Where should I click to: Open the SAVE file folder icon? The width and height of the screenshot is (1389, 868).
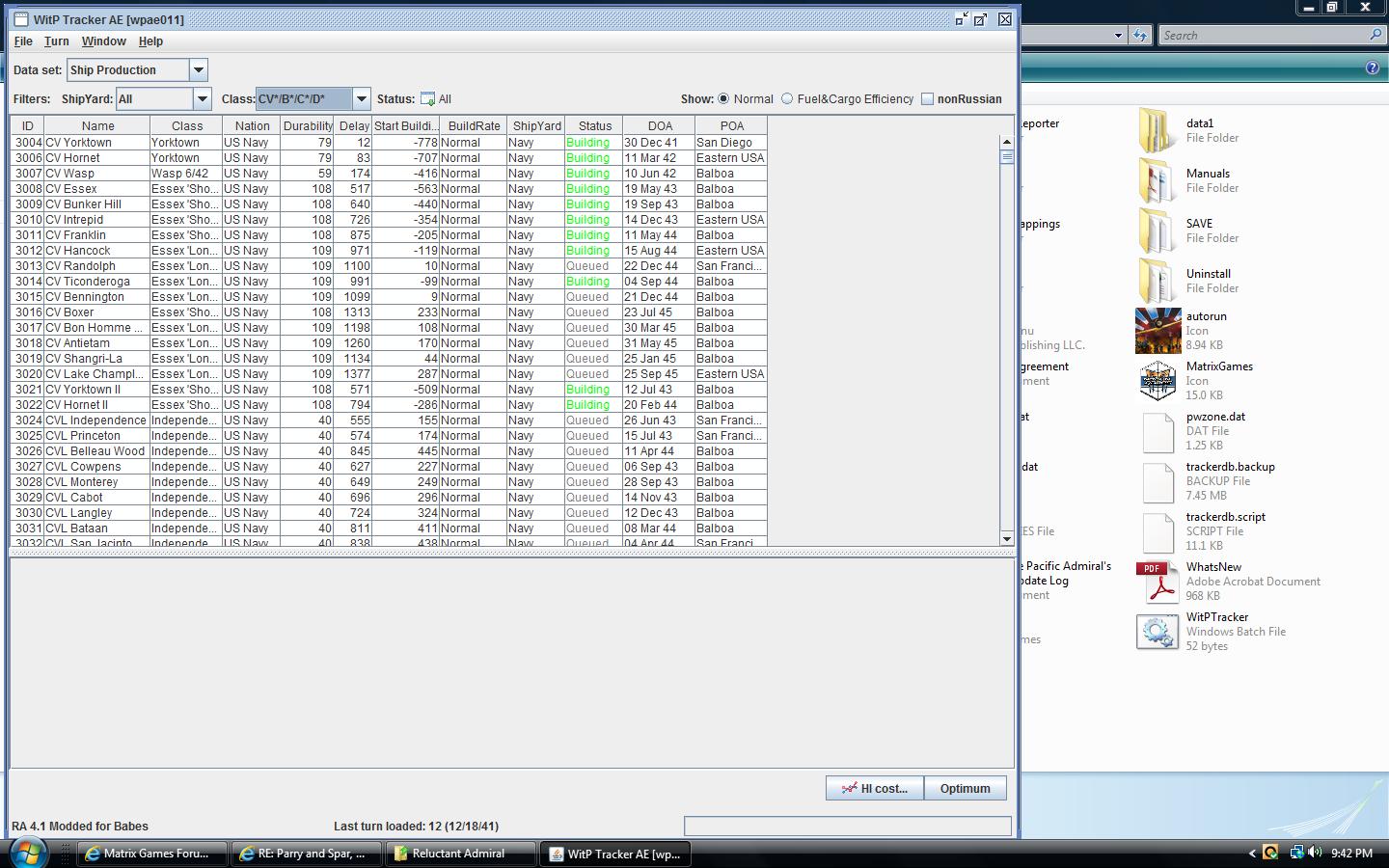1157,231
